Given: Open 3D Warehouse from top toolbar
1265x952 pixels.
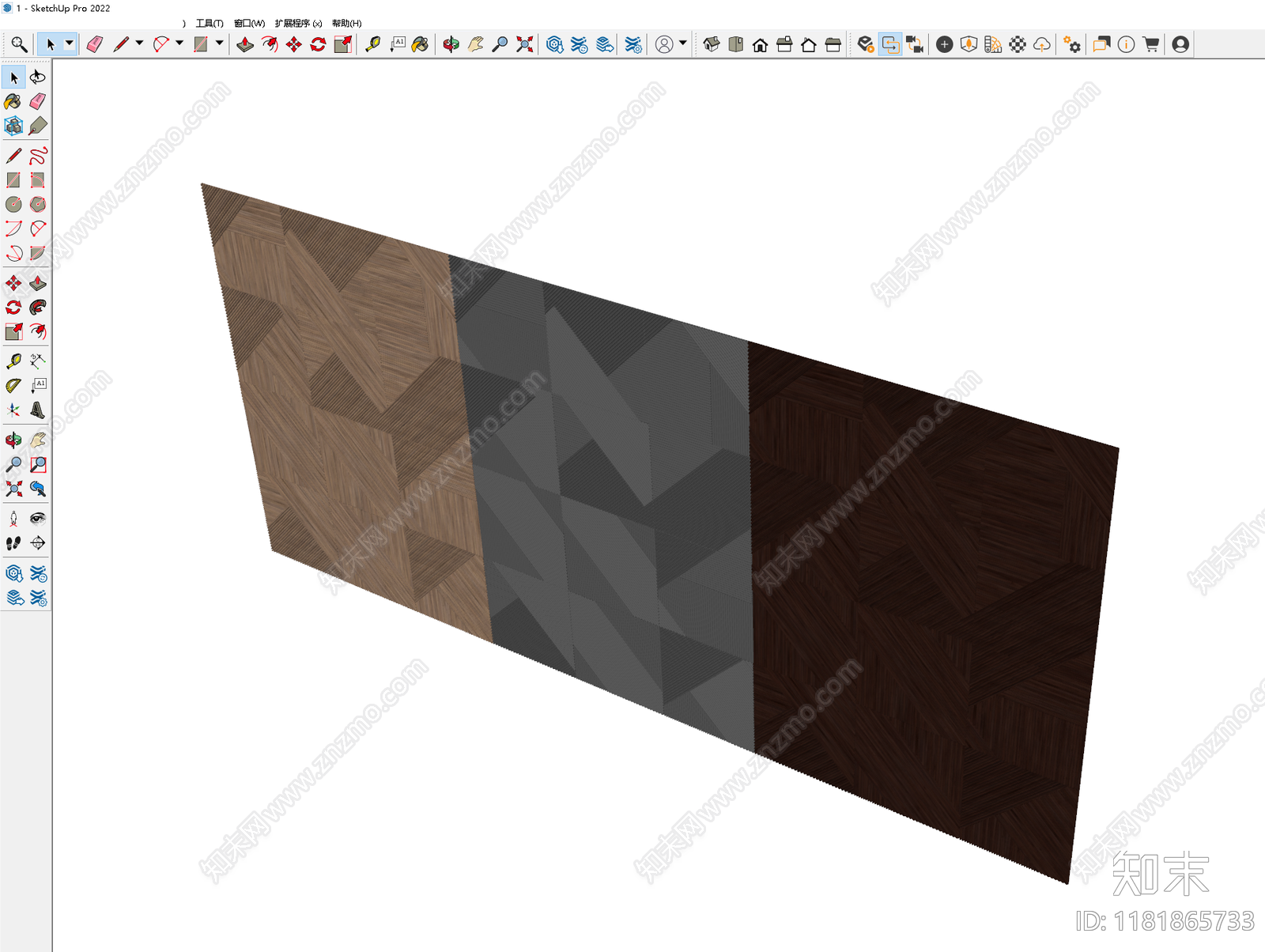Looking at the screenshot, I should click(x=555, y=44).
